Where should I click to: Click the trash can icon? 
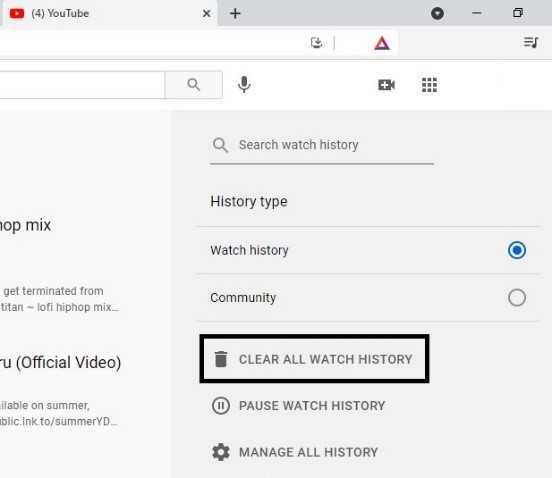(x=221, y=359)
